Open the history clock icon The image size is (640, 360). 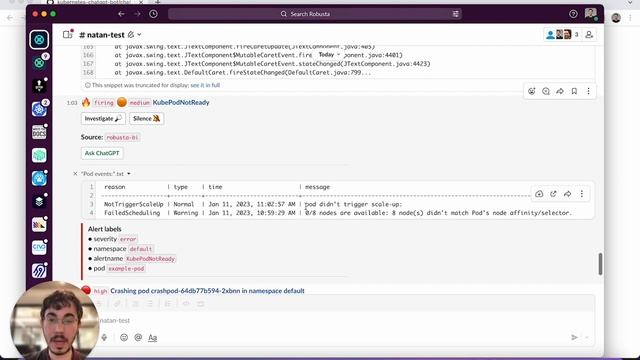point(153,14)
